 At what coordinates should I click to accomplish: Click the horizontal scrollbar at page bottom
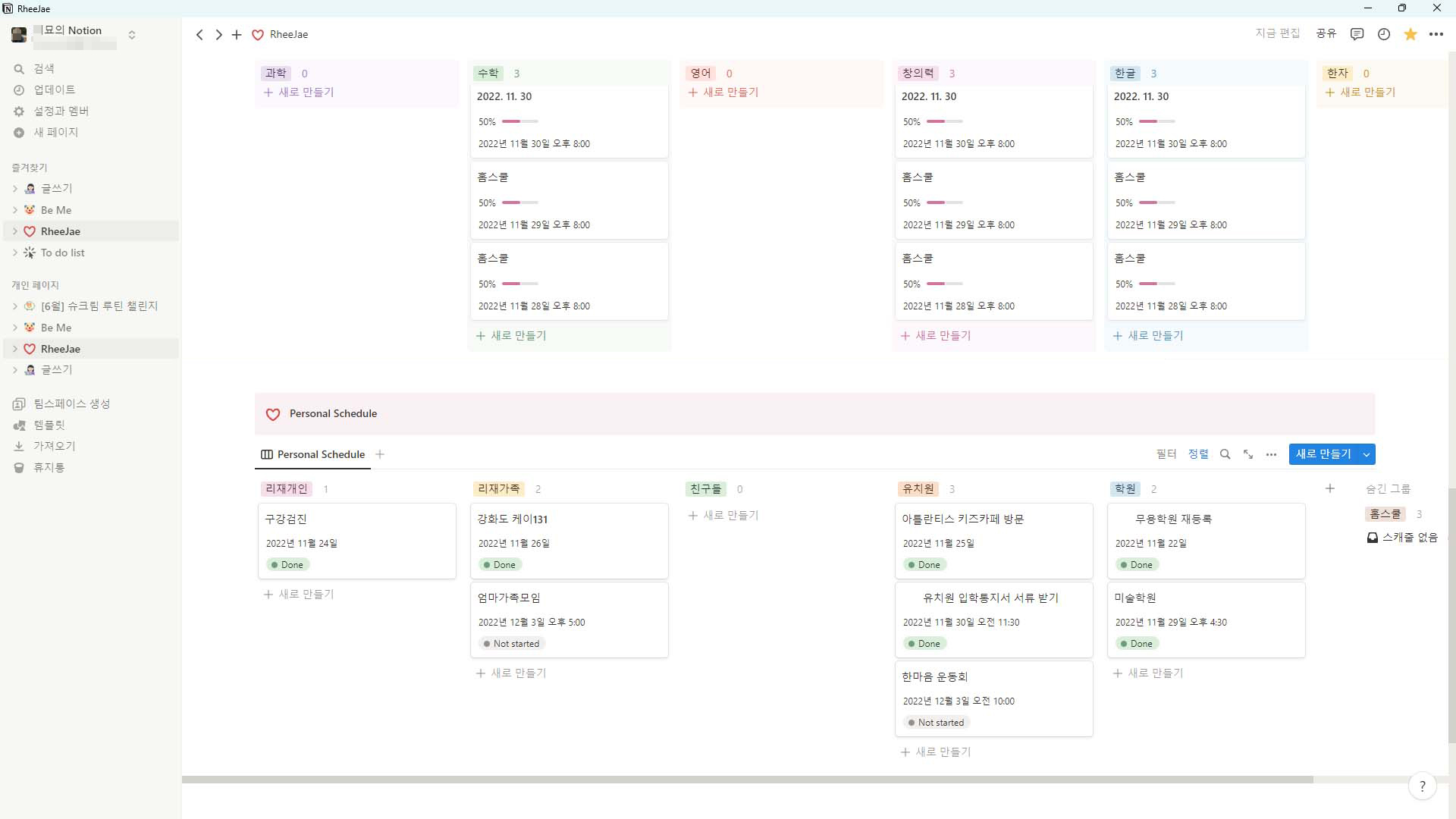coord(747,780)
